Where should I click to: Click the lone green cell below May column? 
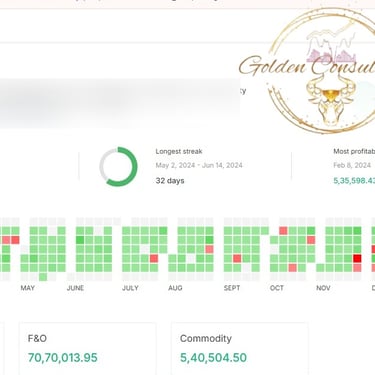pos(43,277)
